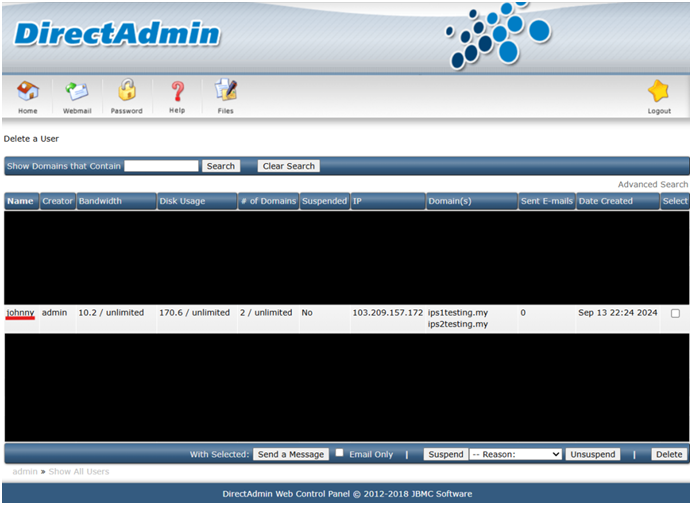Click the Send a Message button

290,454
